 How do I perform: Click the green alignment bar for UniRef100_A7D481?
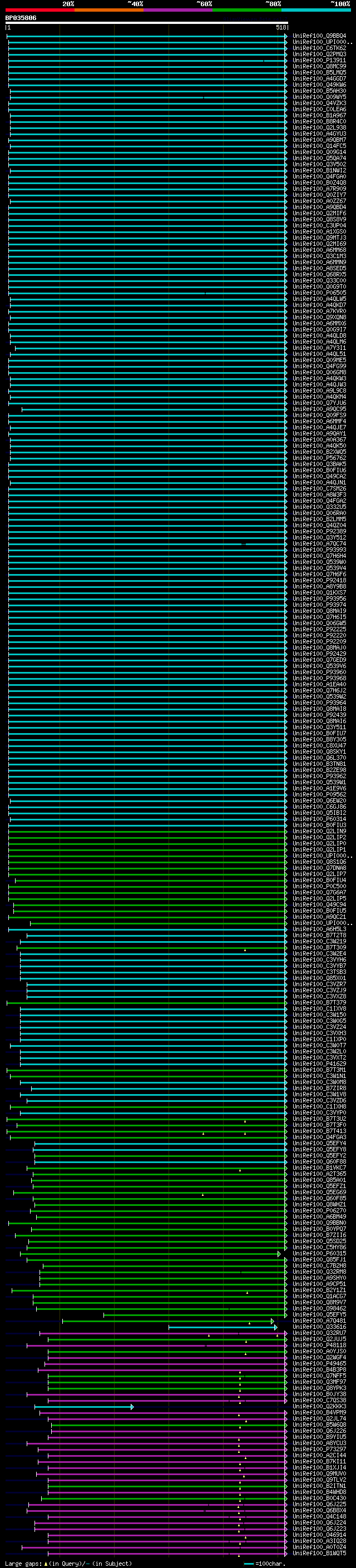pyautogui.click(x=168, y=1320)
